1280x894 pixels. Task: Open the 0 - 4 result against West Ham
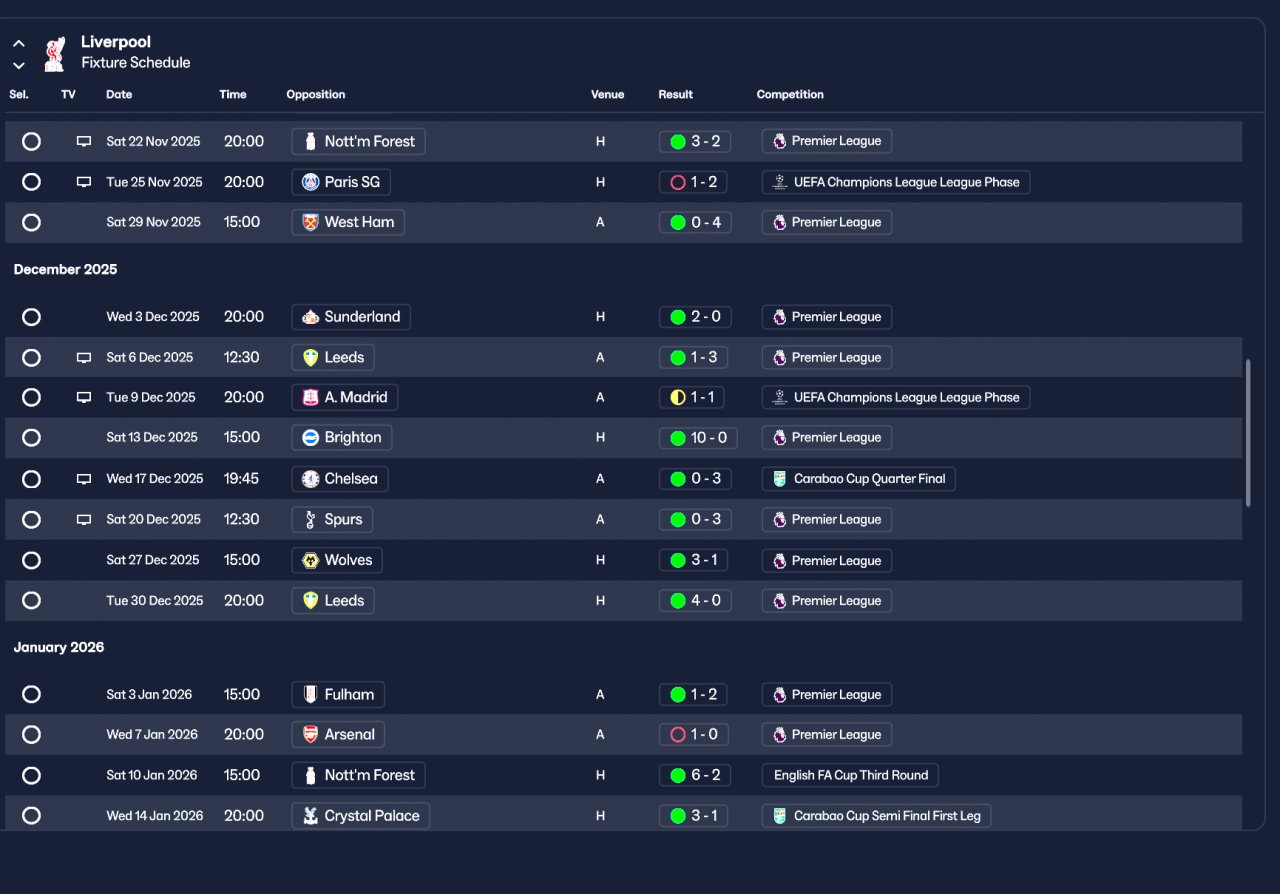pyautogui.click(x=695, y=222)
